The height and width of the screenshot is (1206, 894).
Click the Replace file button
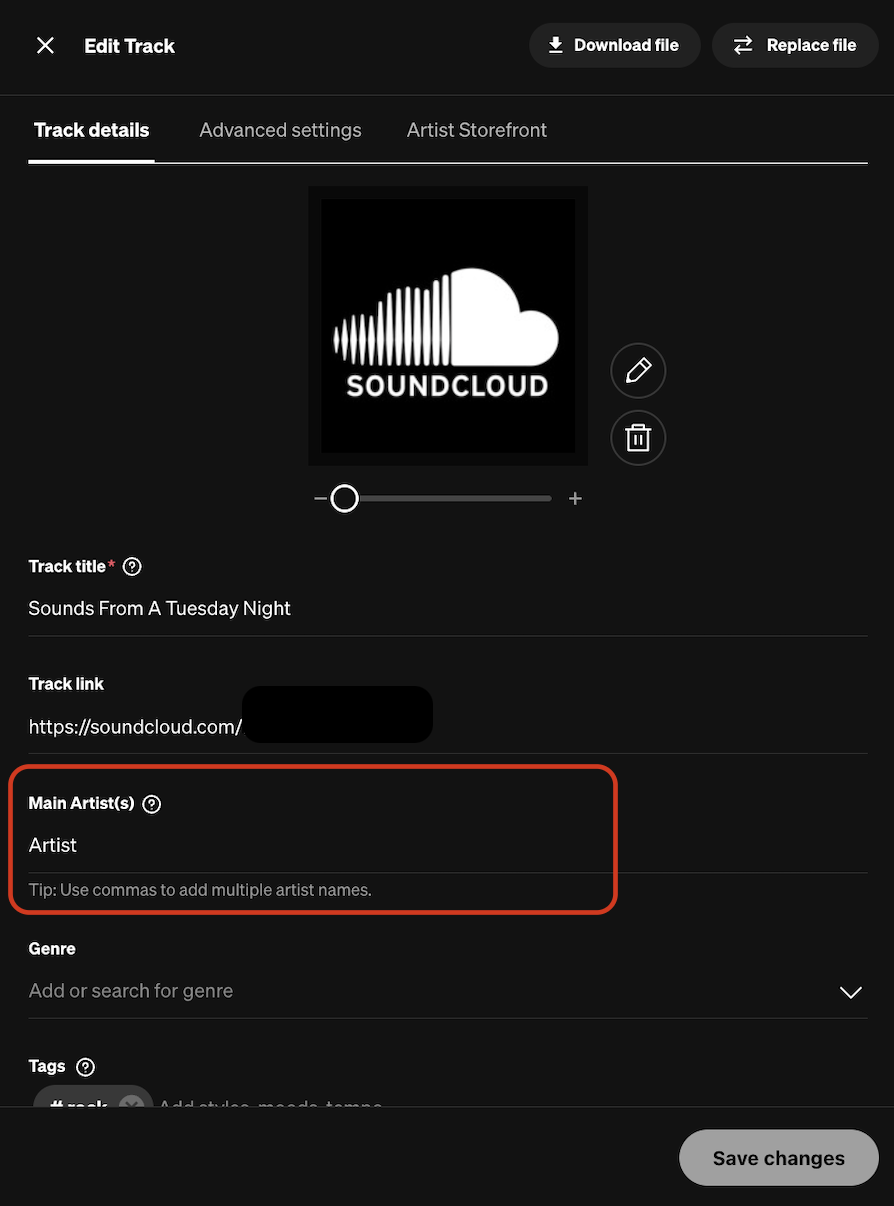(795, 46)
